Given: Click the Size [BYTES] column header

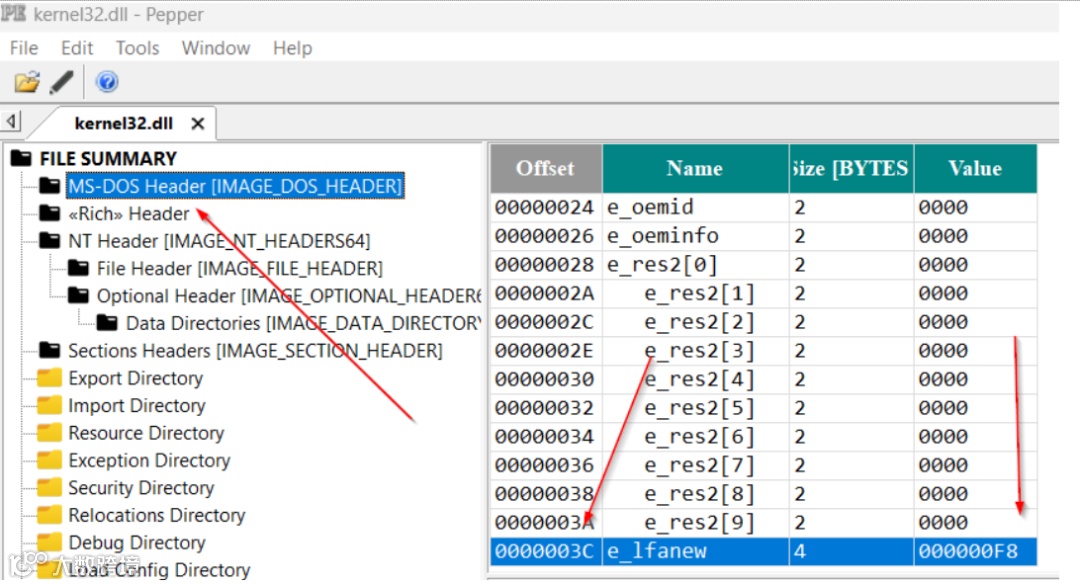Looking at the screenshot, I should point(851,168).
